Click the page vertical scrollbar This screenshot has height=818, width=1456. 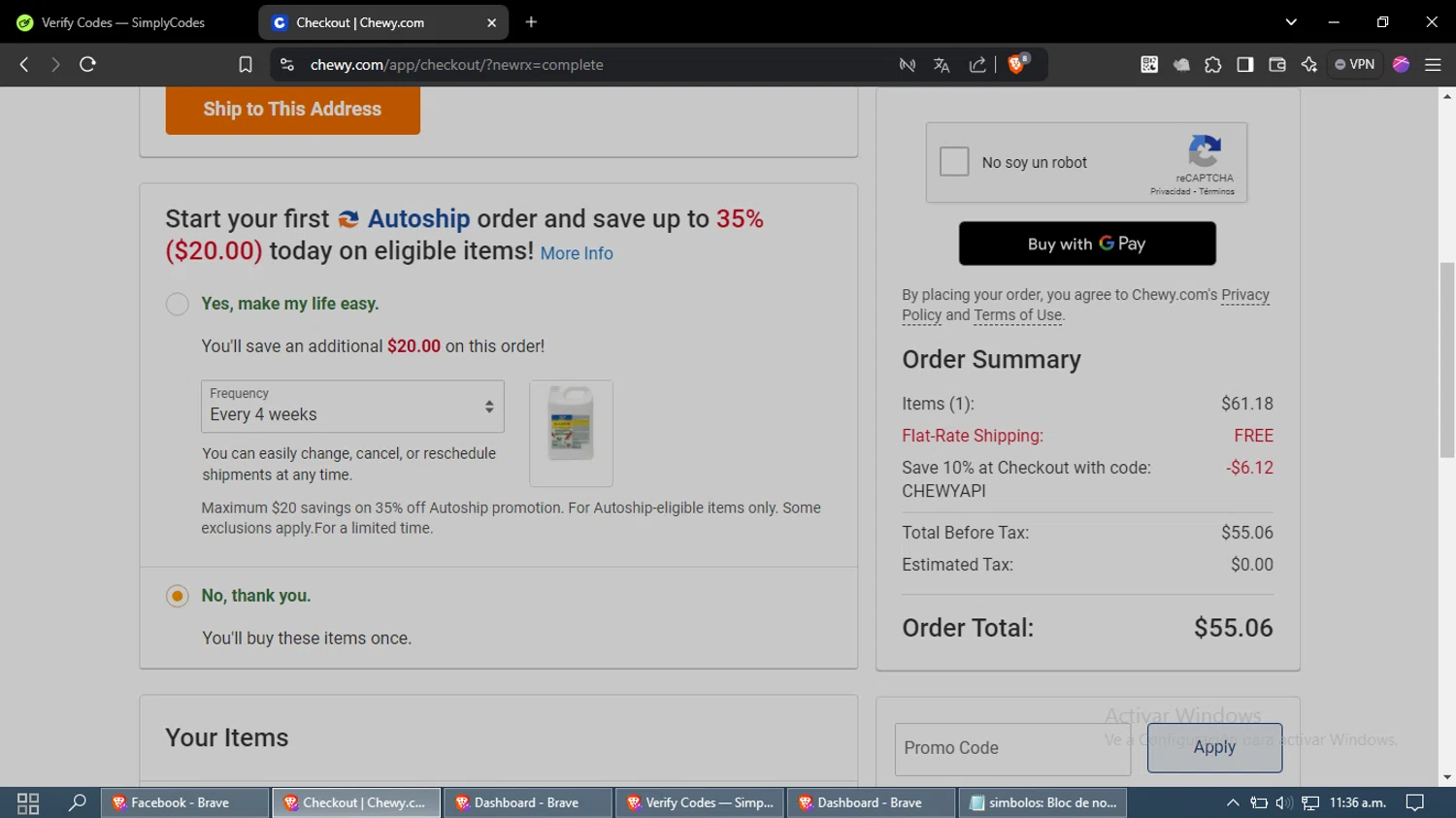point(1447,359)
